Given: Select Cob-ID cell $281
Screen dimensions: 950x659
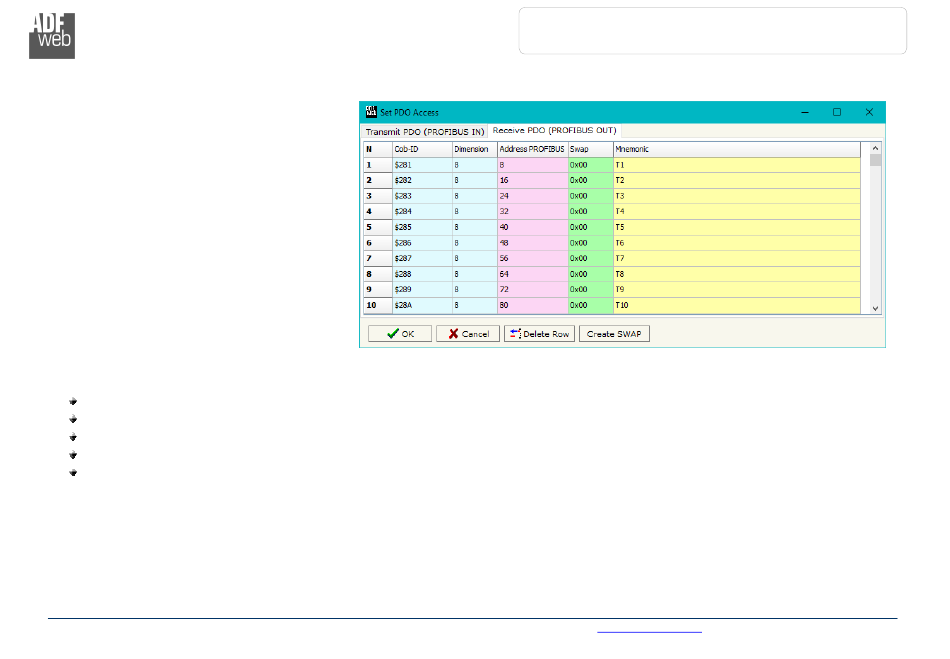Looking at the screenshot, I should pos(422,165).
